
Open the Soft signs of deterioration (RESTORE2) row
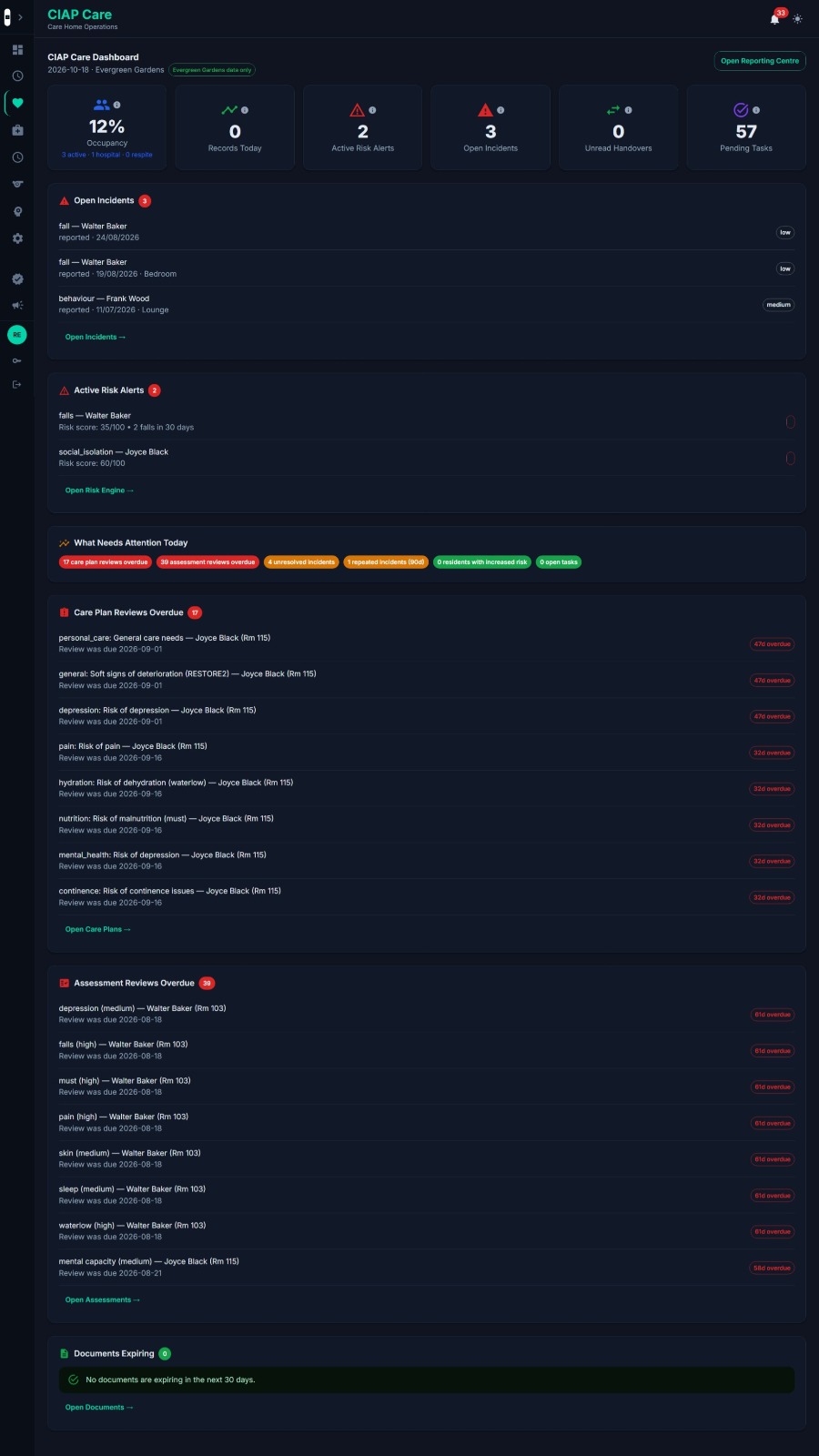427,680
